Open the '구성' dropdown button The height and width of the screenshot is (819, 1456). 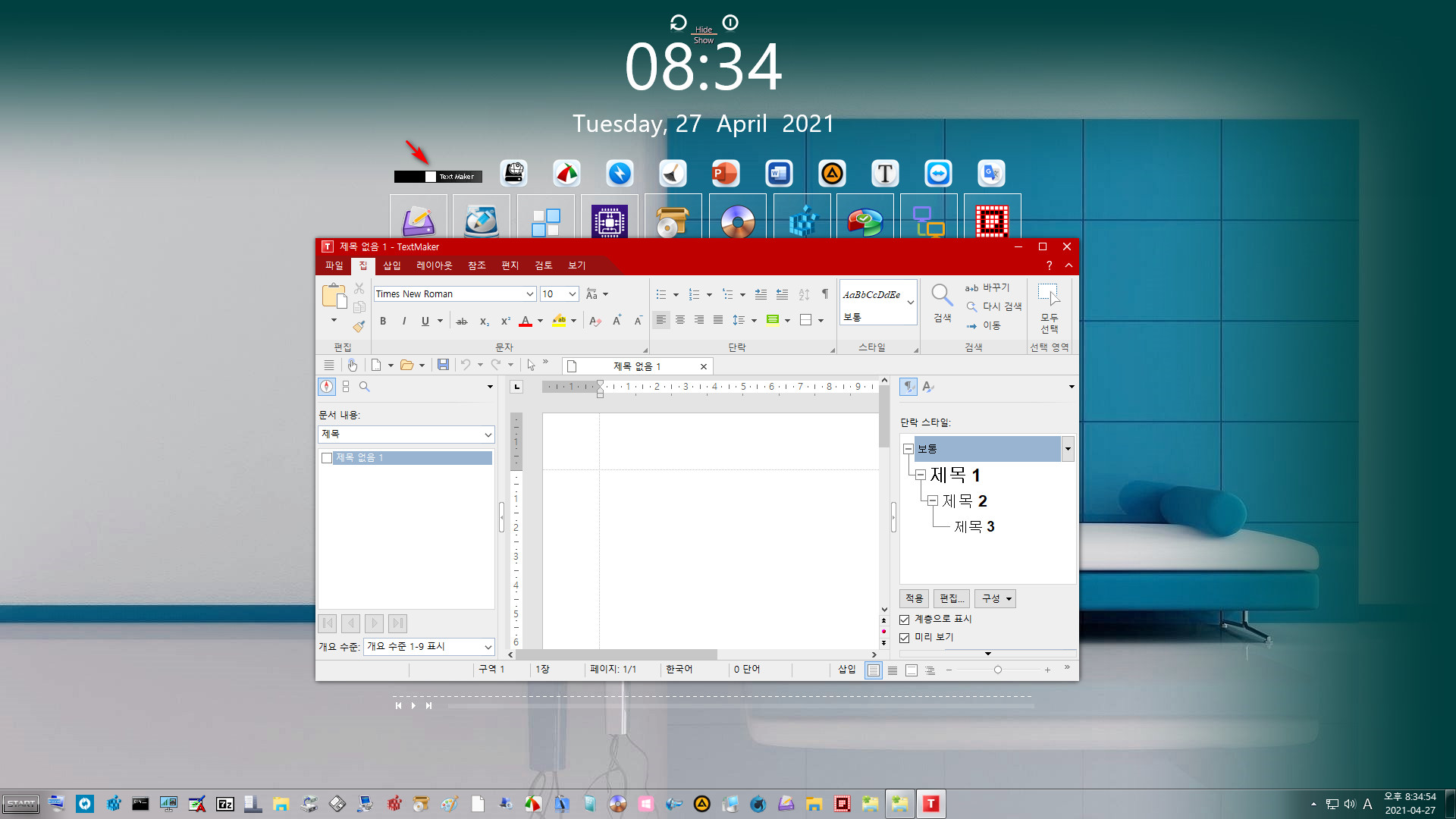[996, 599]
